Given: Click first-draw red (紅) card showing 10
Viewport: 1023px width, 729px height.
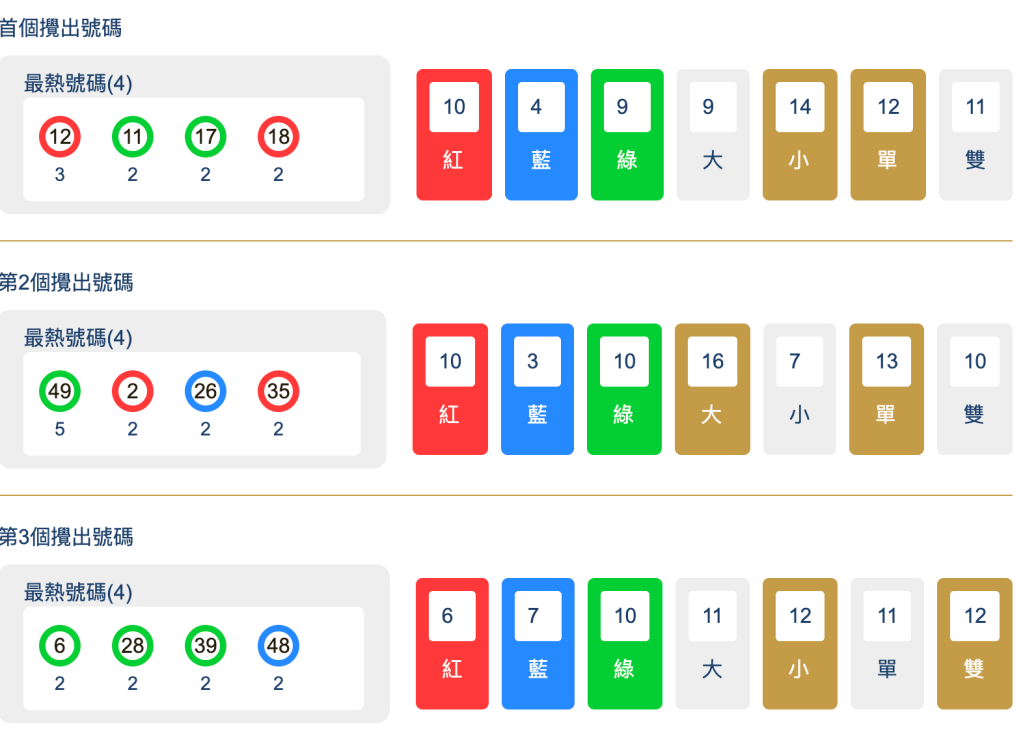Looking at the screenshot, I should 454,134.
